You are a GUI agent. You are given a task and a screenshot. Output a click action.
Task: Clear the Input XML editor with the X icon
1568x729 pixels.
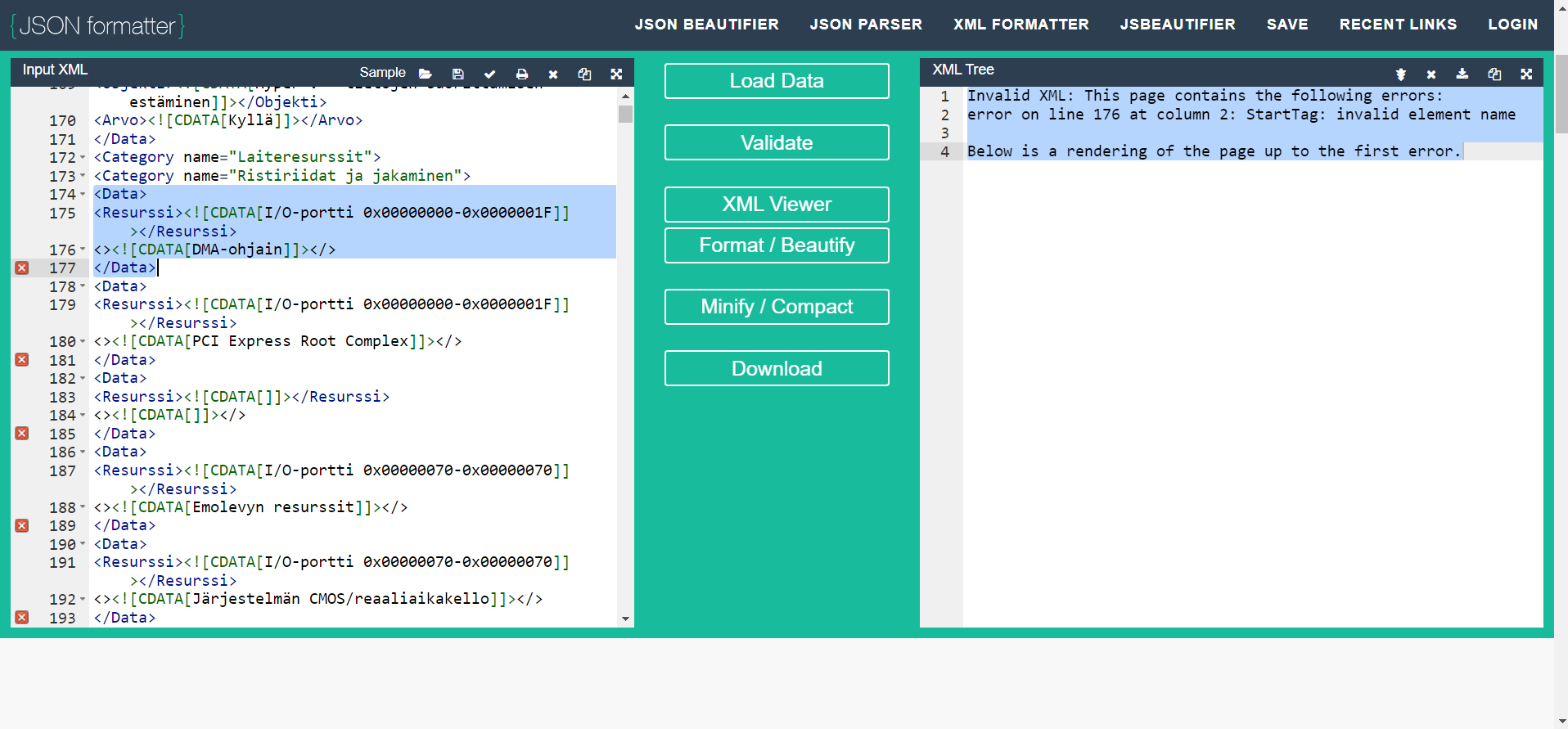coord(553,74)
